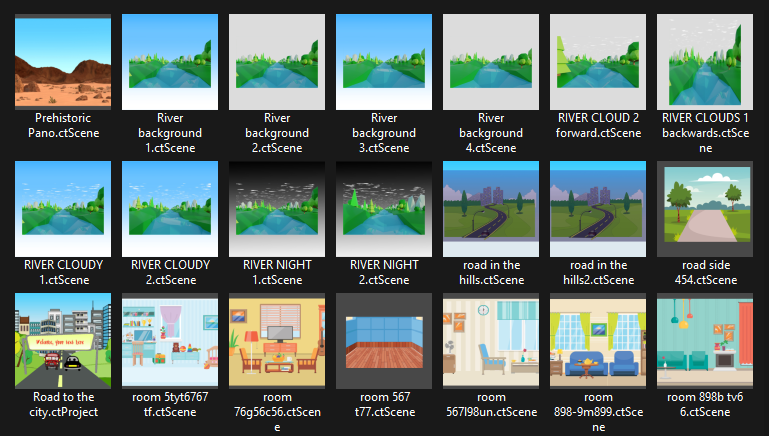This screenshot has width=769, height=436.
Task: Select road in the hills2.ctScene file
Action: tap(597, 208)
